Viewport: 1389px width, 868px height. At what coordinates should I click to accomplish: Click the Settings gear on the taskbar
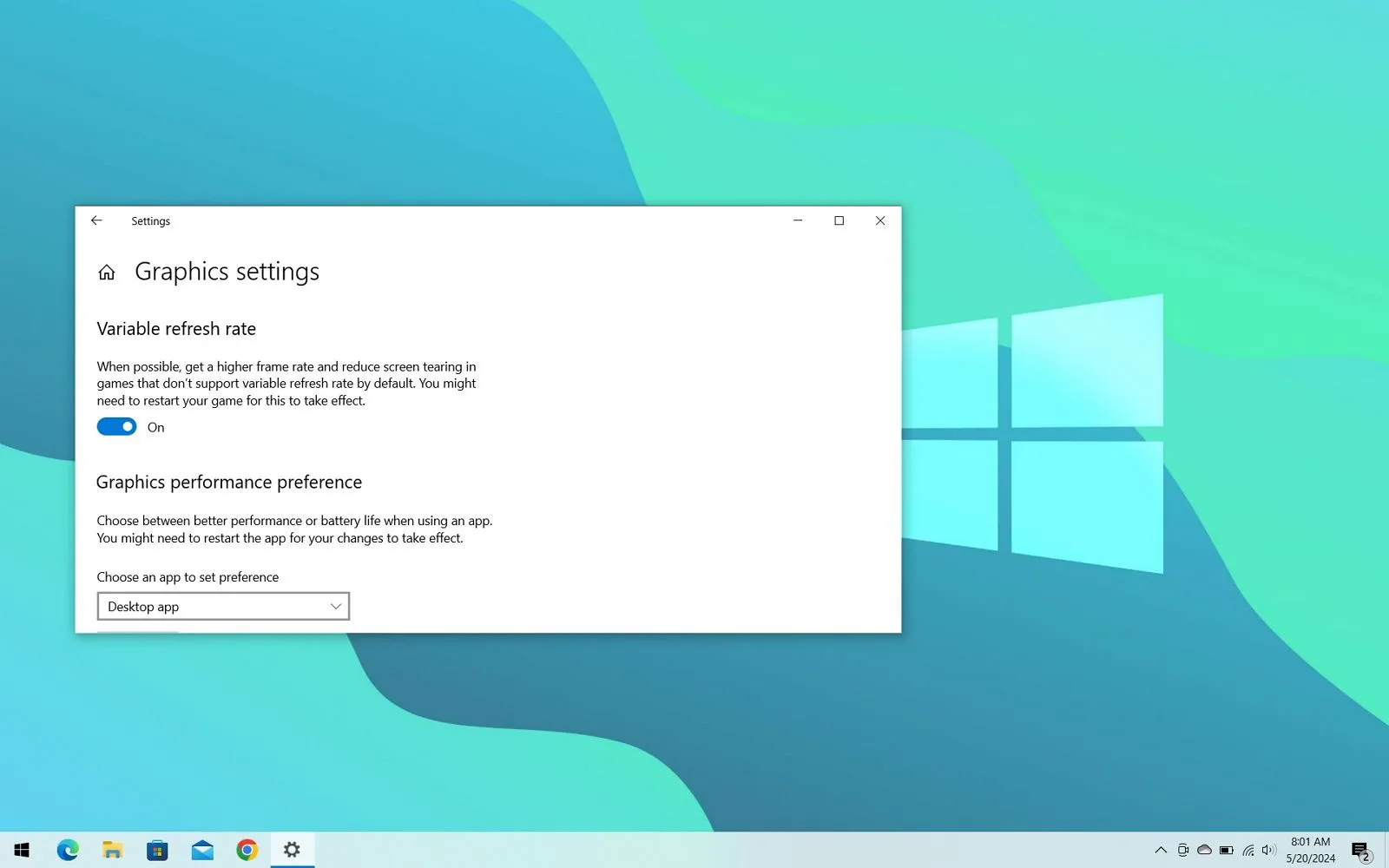(x=292, y=849)
